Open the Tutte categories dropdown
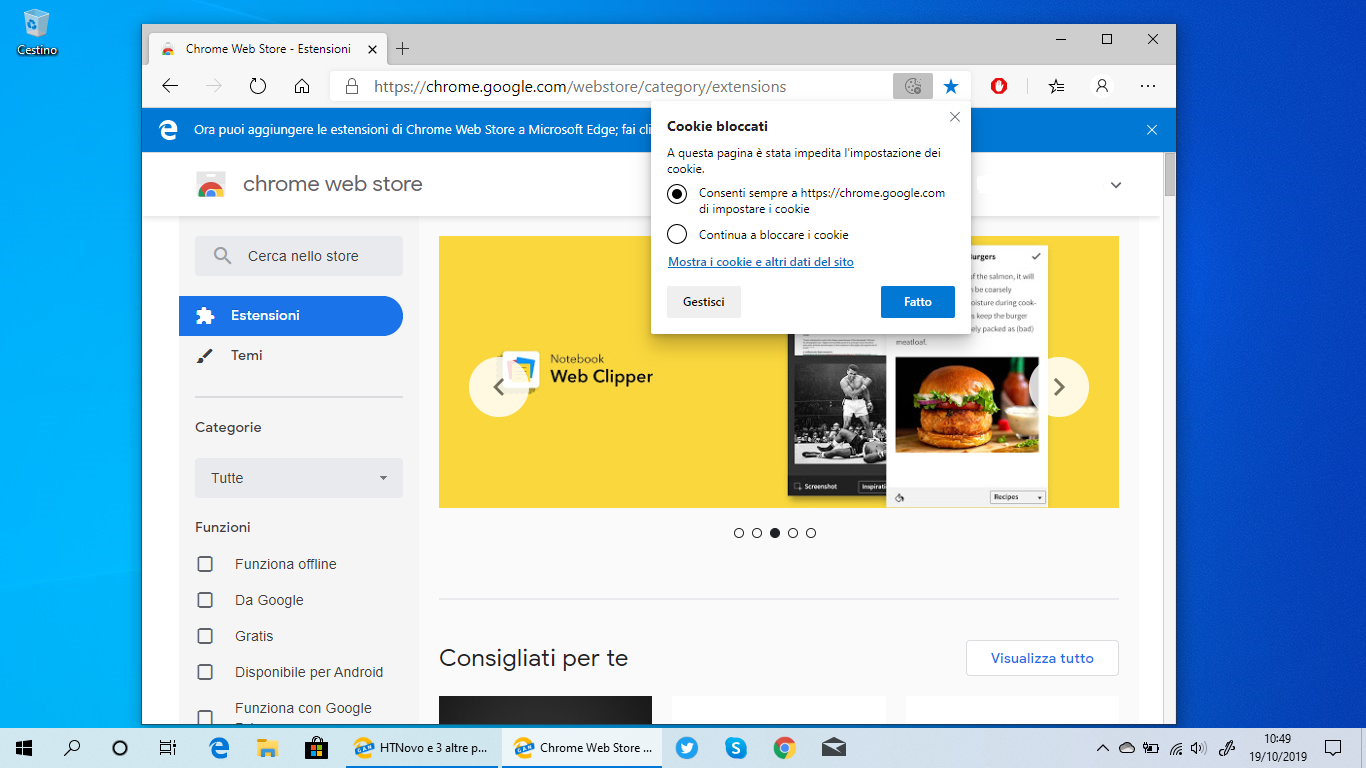This screenshot has width=1366, height=768. coord(299,478)
